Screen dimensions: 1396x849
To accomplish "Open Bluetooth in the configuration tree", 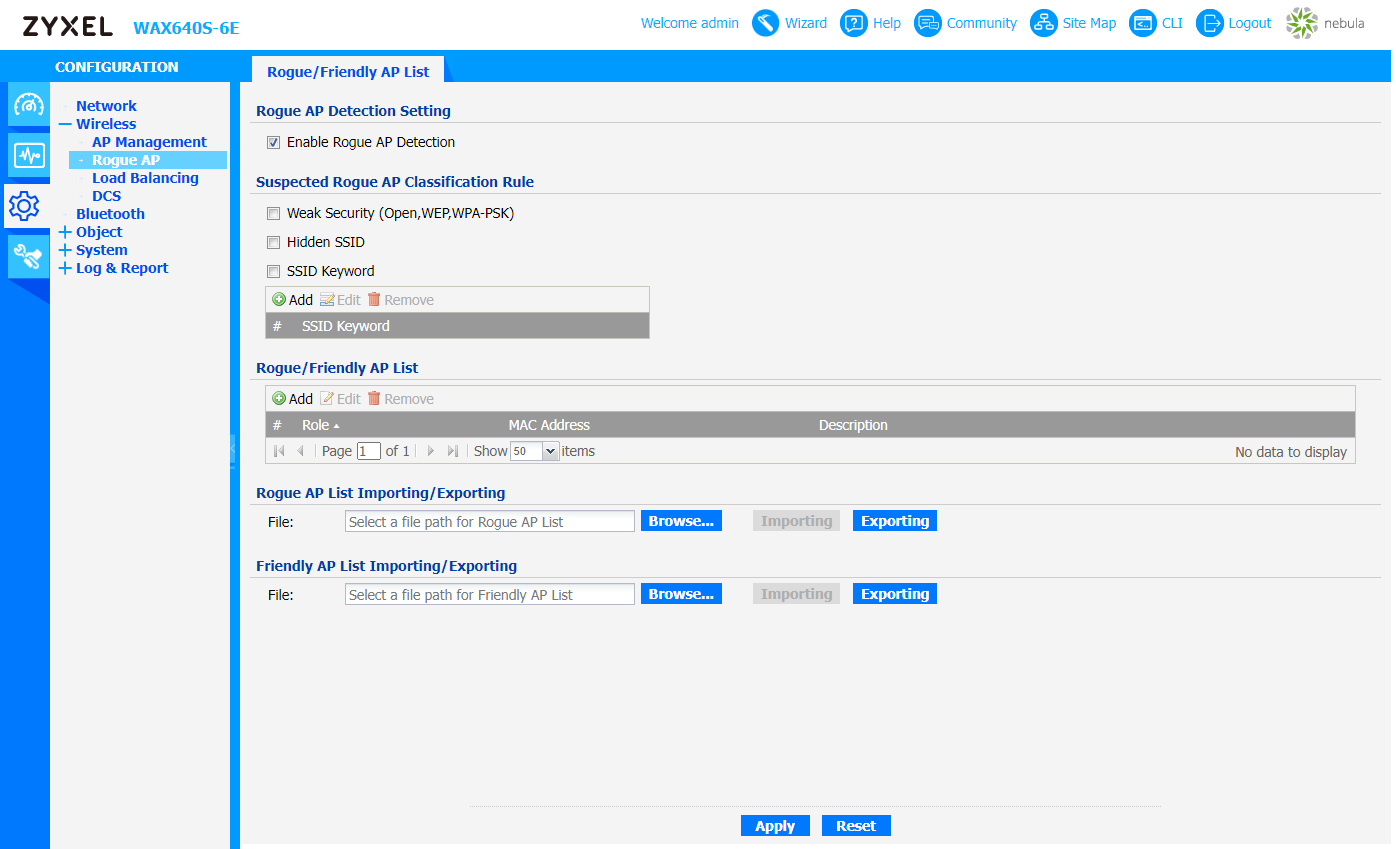I will [x=110, y=214].
